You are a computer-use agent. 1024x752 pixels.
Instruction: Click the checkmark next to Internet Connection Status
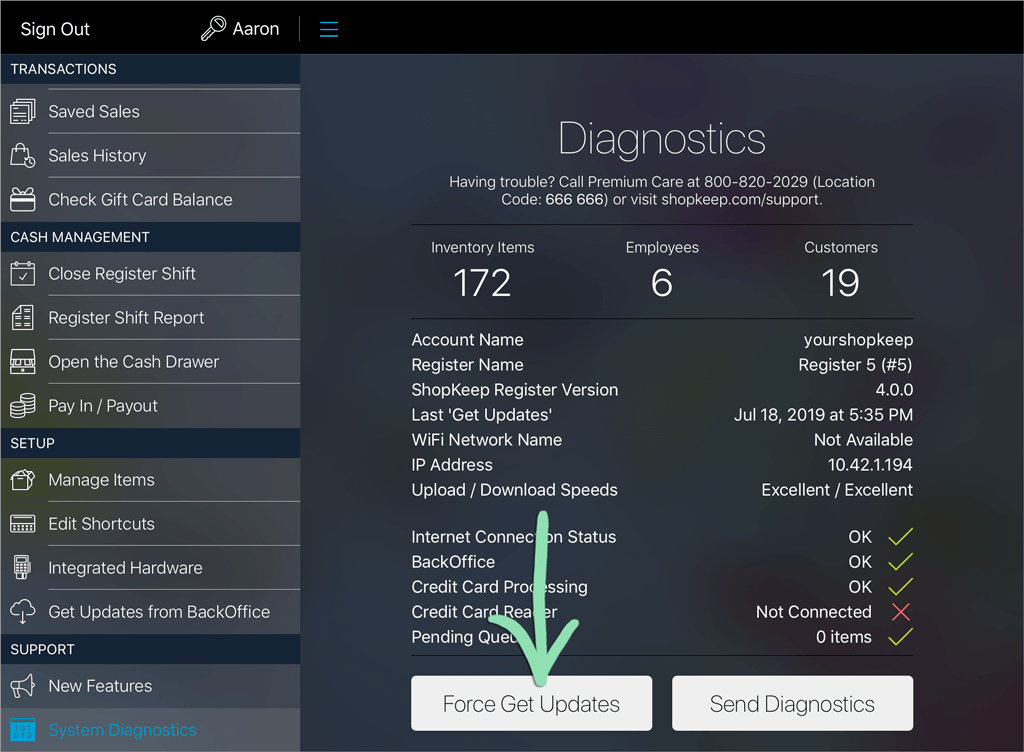pos(901,536)
